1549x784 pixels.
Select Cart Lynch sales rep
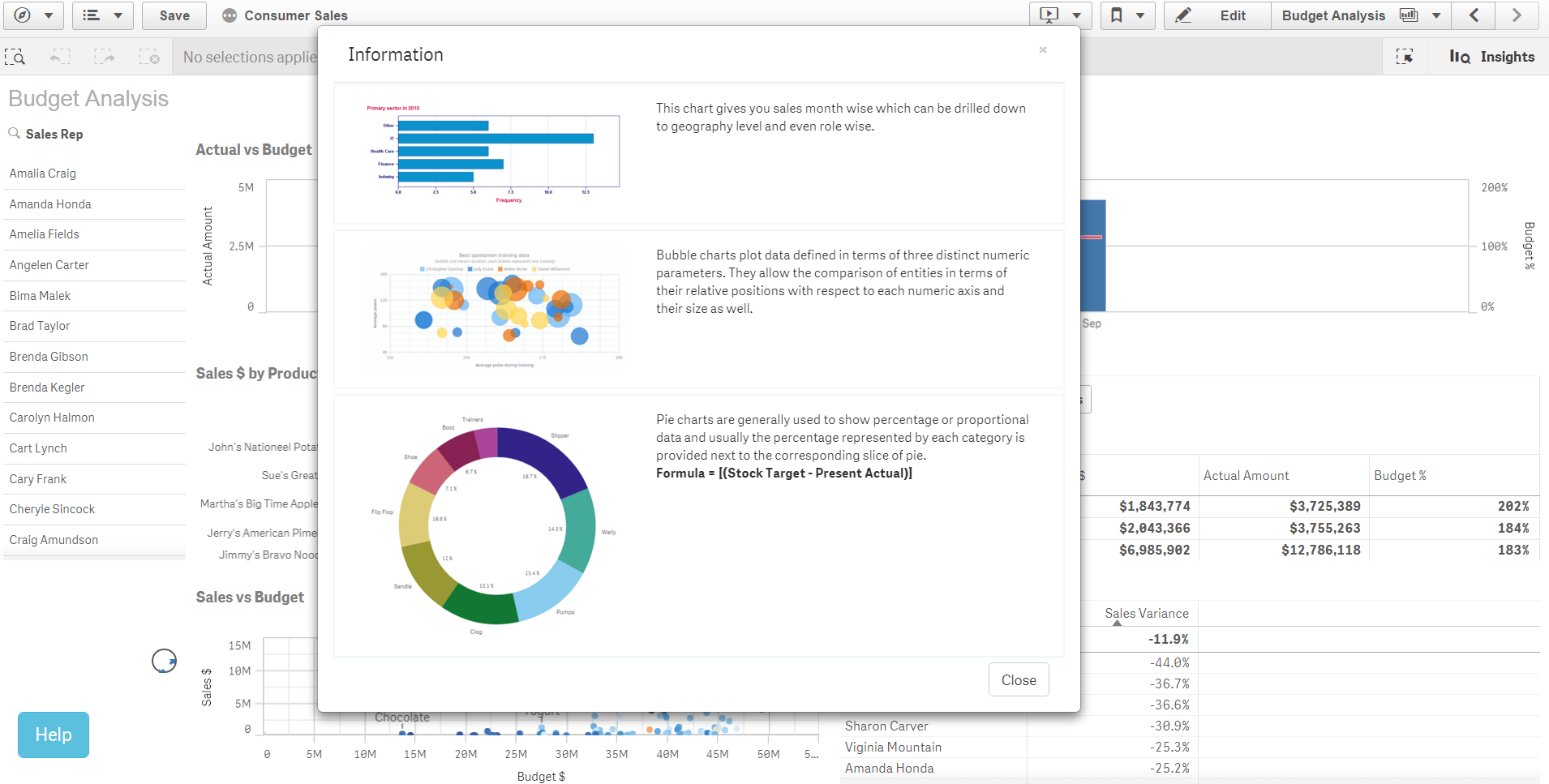pos(94,448)
